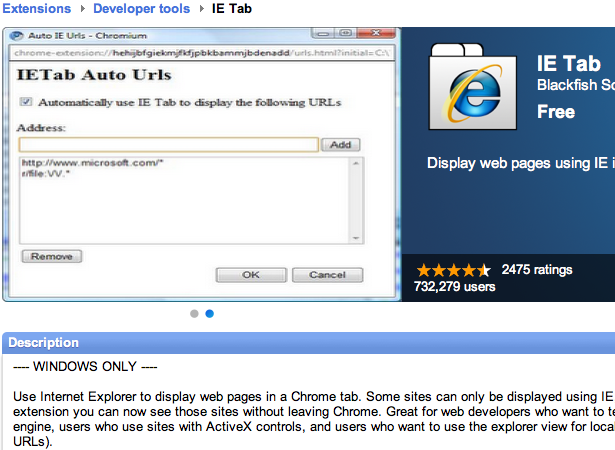The width and height of the screenshot is (615, 450).
Task: Maximize the Auto IE Urls window
Action: 346,33
